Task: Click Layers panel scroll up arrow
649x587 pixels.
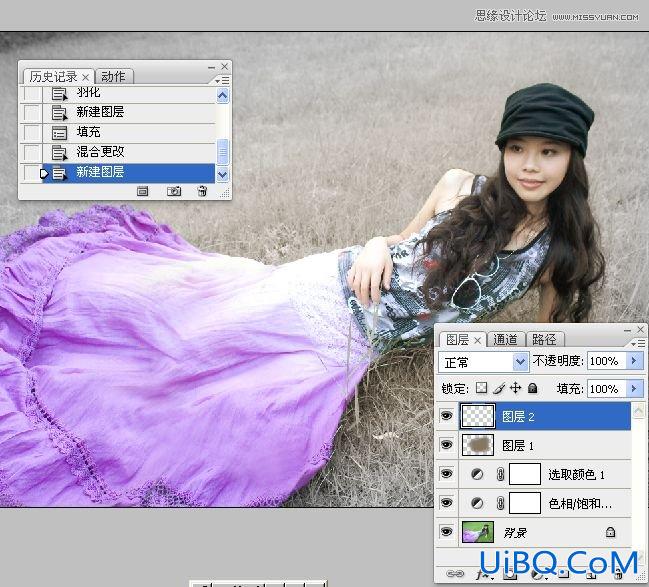Action: [638, 411]
